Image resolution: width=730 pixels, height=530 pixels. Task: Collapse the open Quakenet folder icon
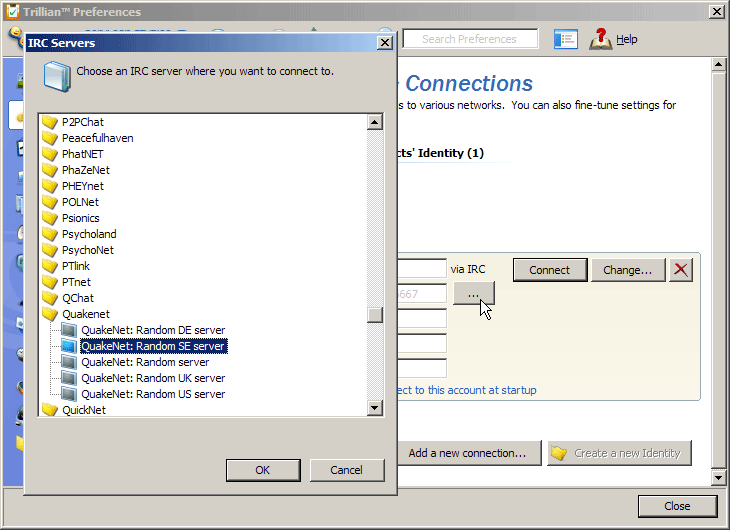pos(50,314)
